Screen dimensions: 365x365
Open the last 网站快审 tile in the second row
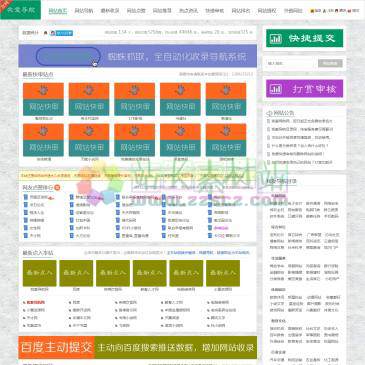[x=226, y=140]
